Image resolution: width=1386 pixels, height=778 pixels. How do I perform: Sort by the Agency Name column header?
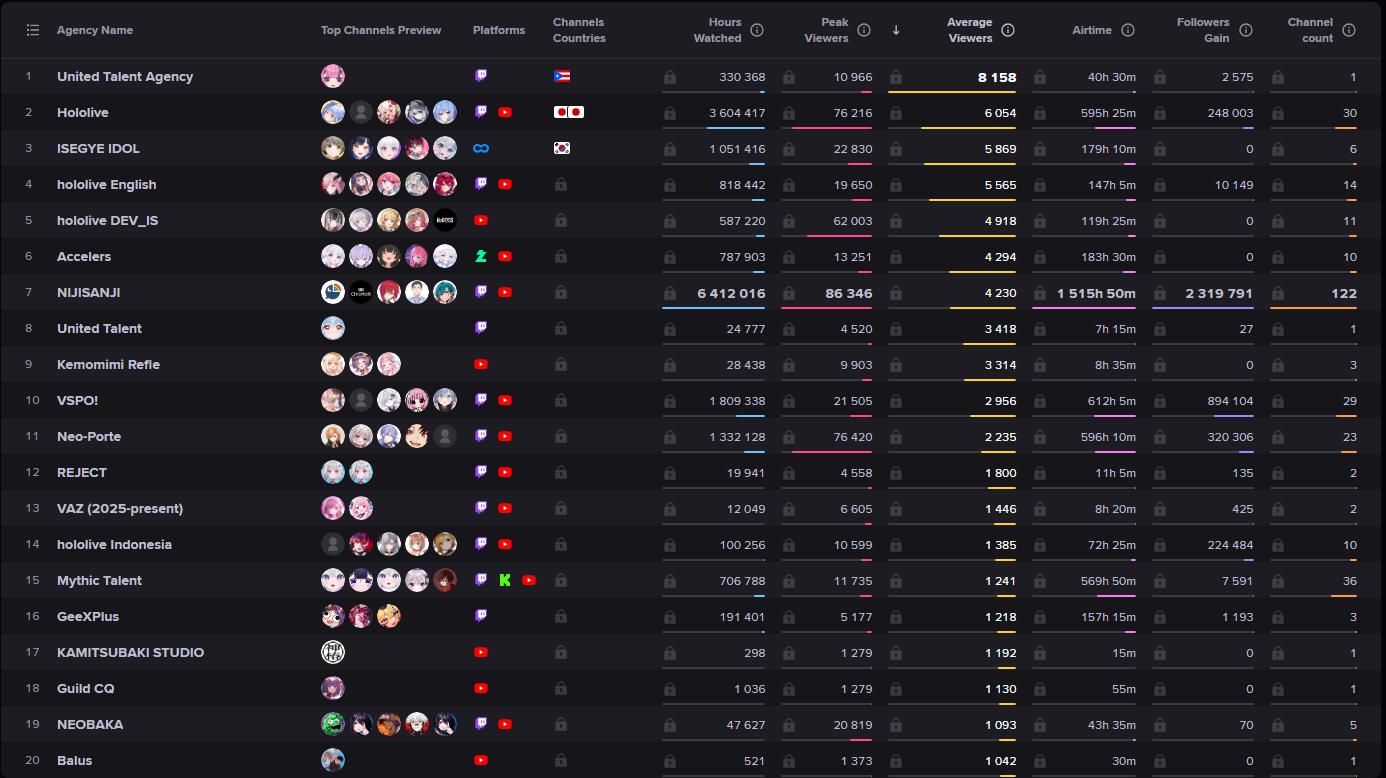click(x=95, y=30)
